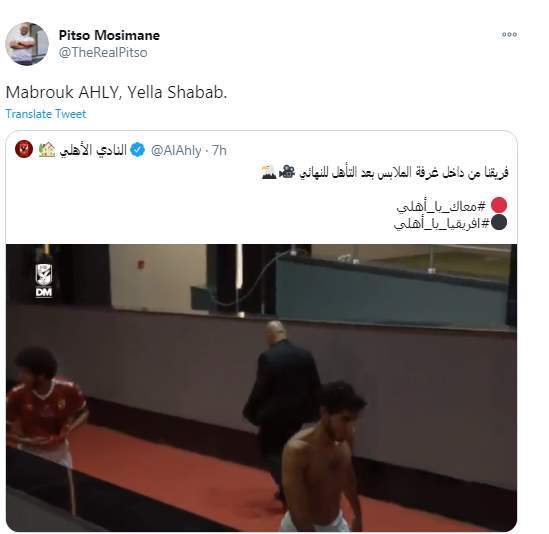Click the 7h timestamp
This screenshot has width=549, height=534.
click(x=219, y=151)
